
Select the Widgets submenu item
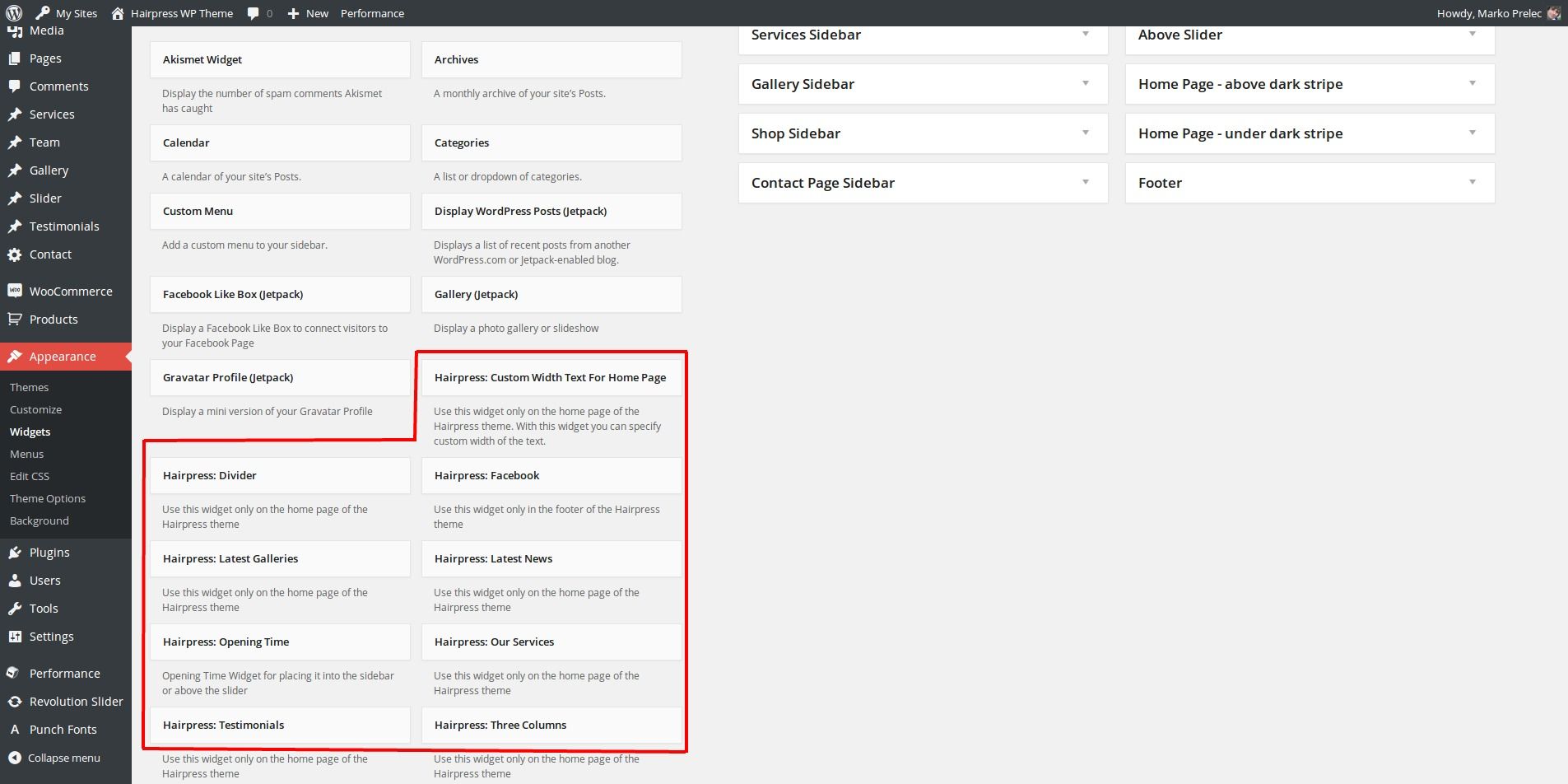pyautogui.click(x=30, y=432)
